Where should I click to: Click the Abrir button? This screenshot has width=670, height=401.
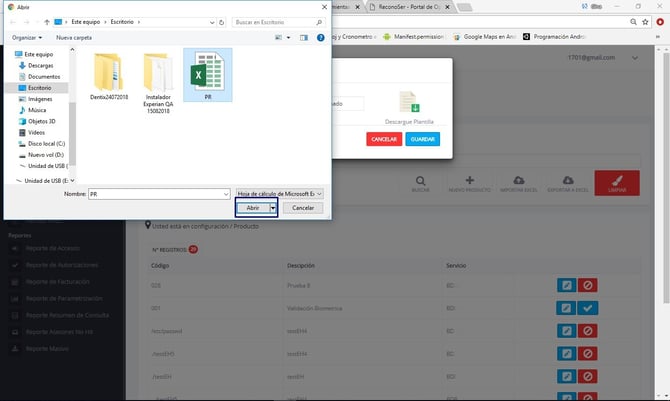252,207
